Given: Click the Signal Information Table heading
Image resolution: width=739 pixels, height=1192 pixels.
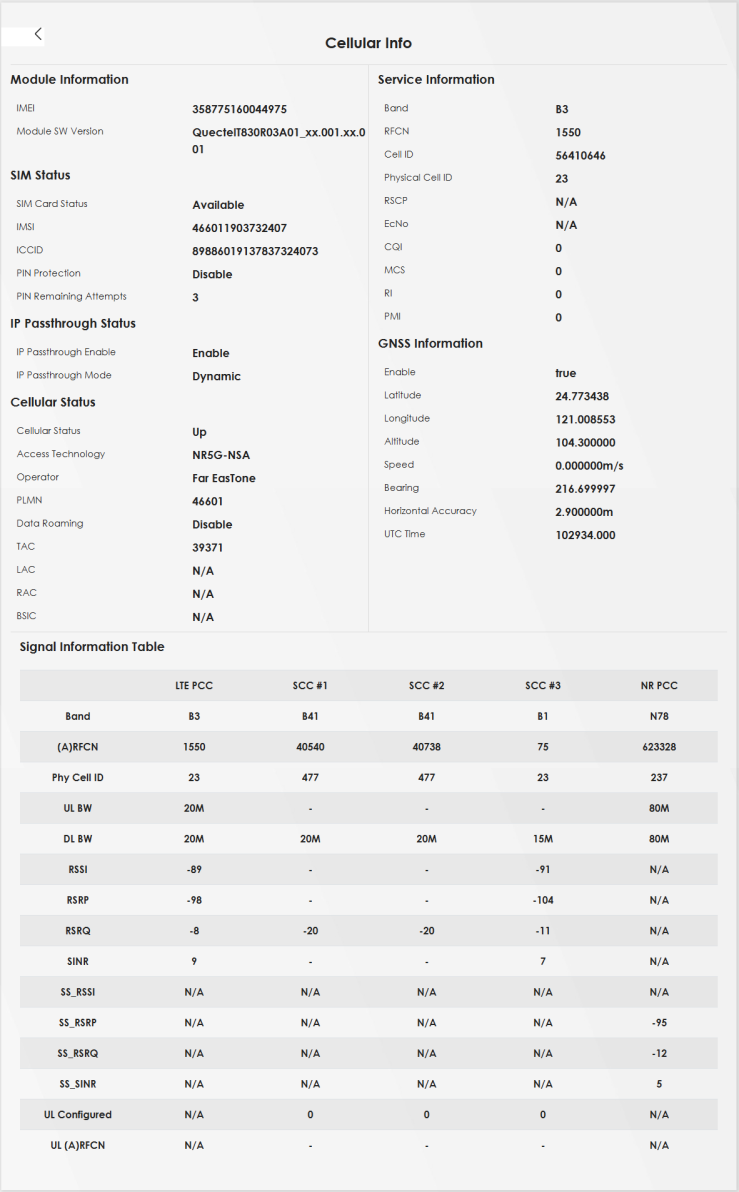Looking at the screenshot, I should tap(92, 647).
